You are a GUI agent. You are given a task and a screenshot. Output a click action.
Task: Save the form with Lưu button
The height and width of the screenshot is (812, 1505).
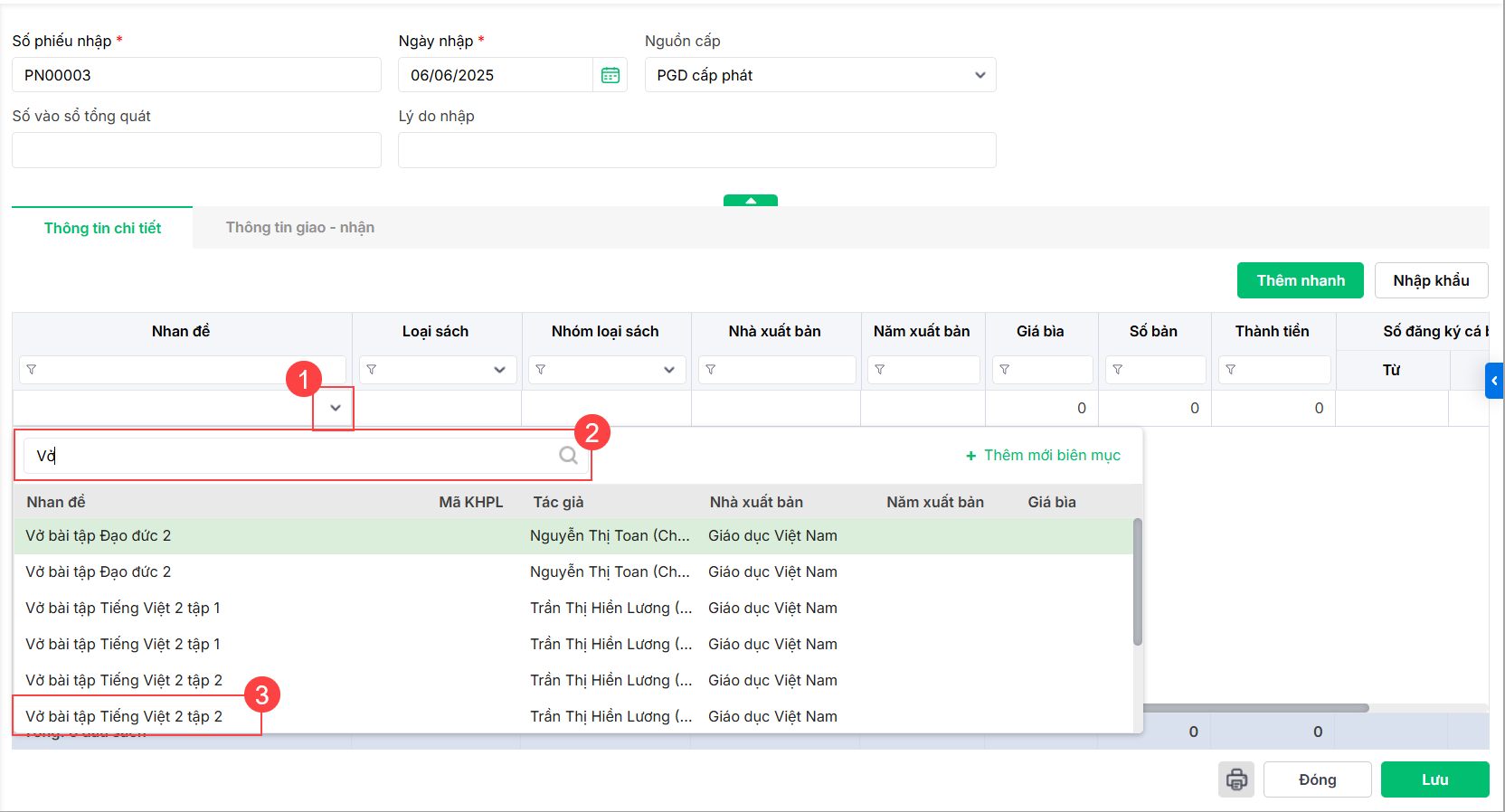[1434, 779]
